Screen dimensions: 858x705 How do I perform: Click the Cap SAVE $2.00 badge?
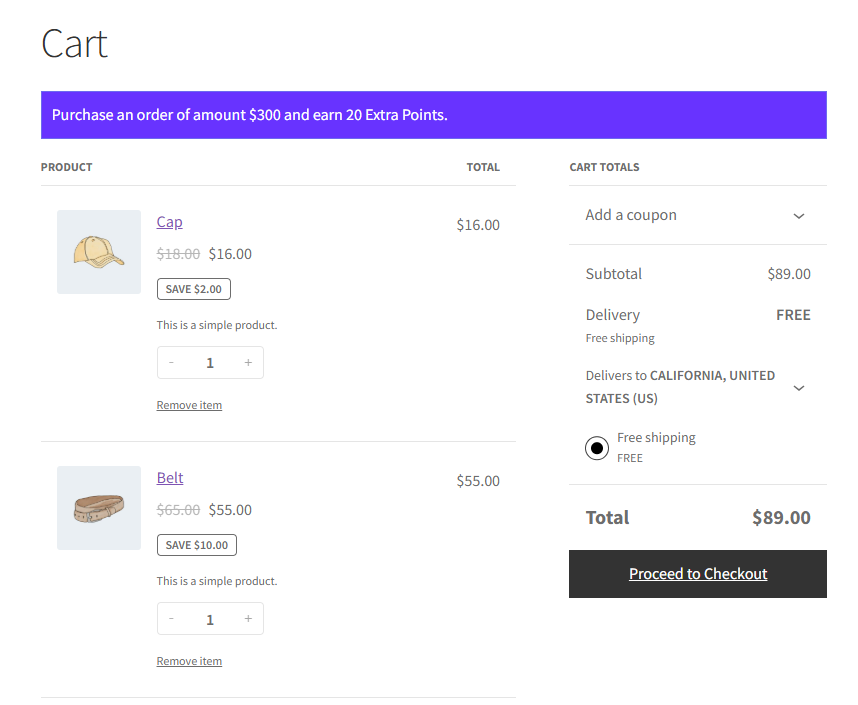[194, 289]
